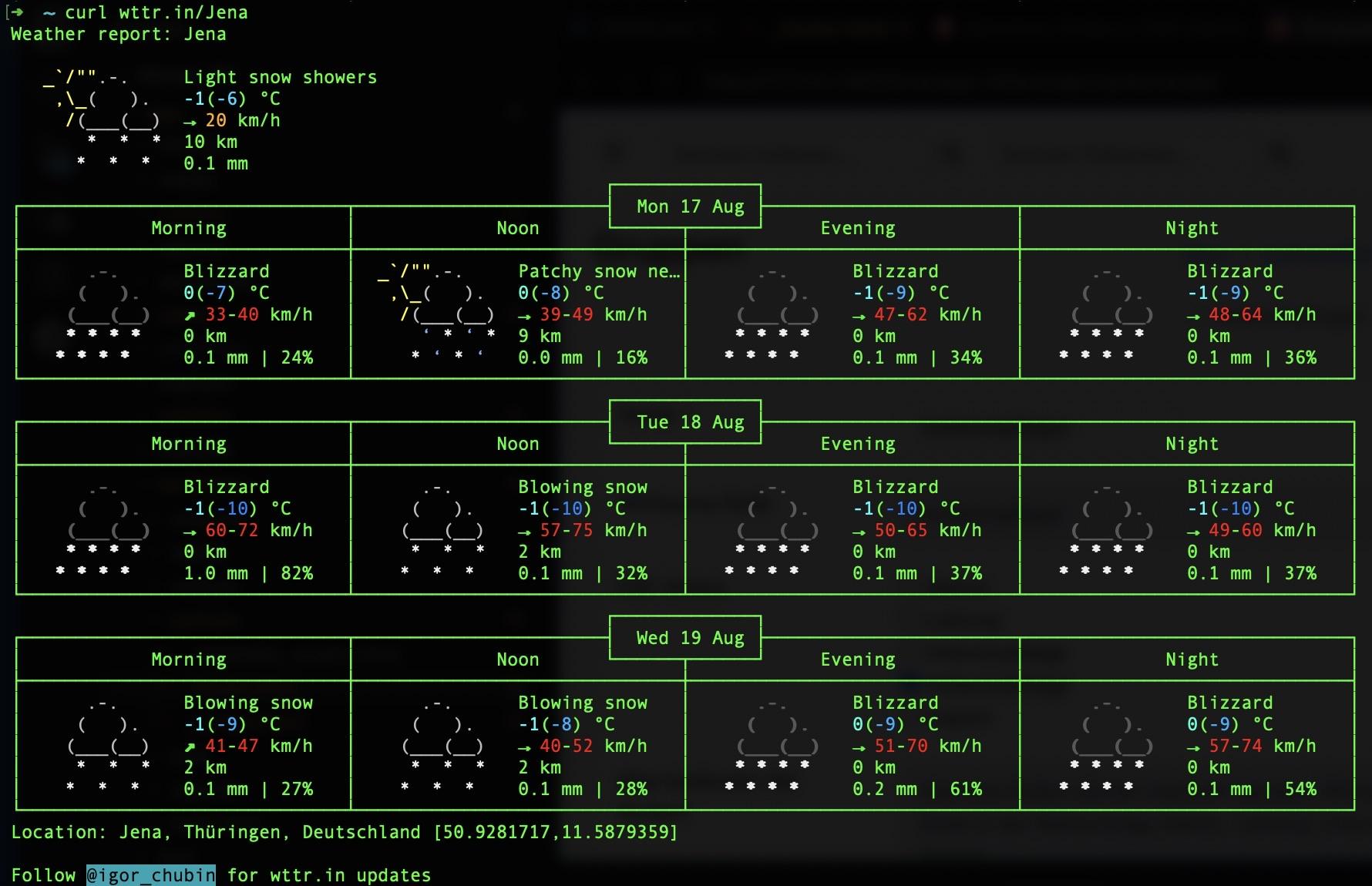Select the Tue 18 Aug date header
1372x886 pixels.
tap(691, 422)
